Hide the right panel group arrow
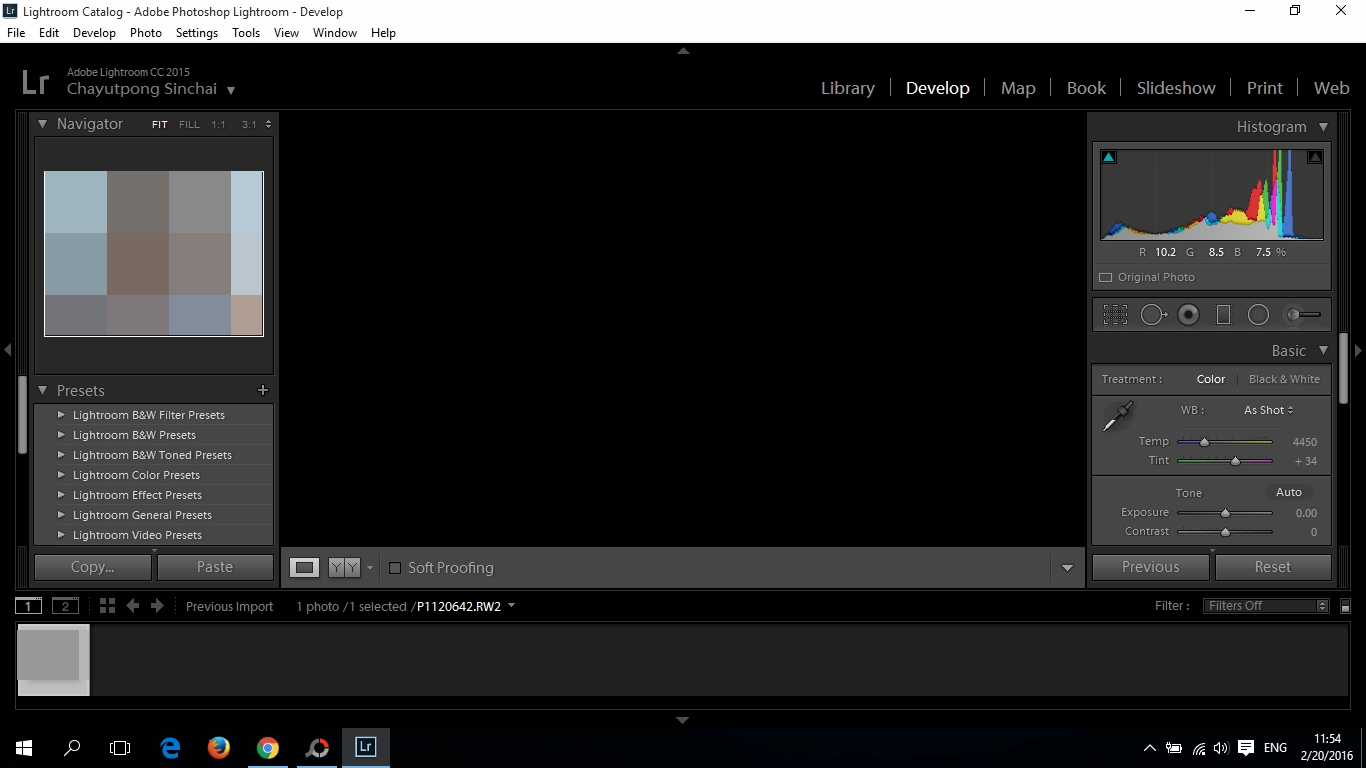The image size is (1366, 768). coord(1358,350)
